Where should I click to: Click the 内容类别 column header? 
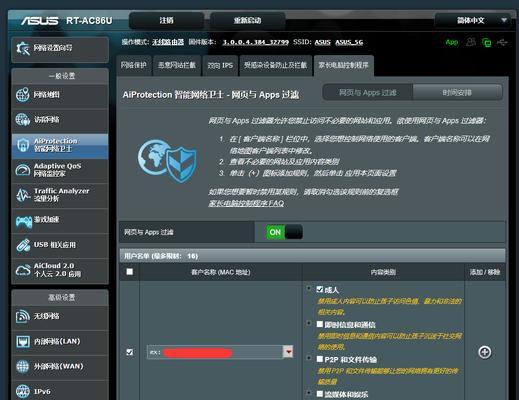point(383,272)
